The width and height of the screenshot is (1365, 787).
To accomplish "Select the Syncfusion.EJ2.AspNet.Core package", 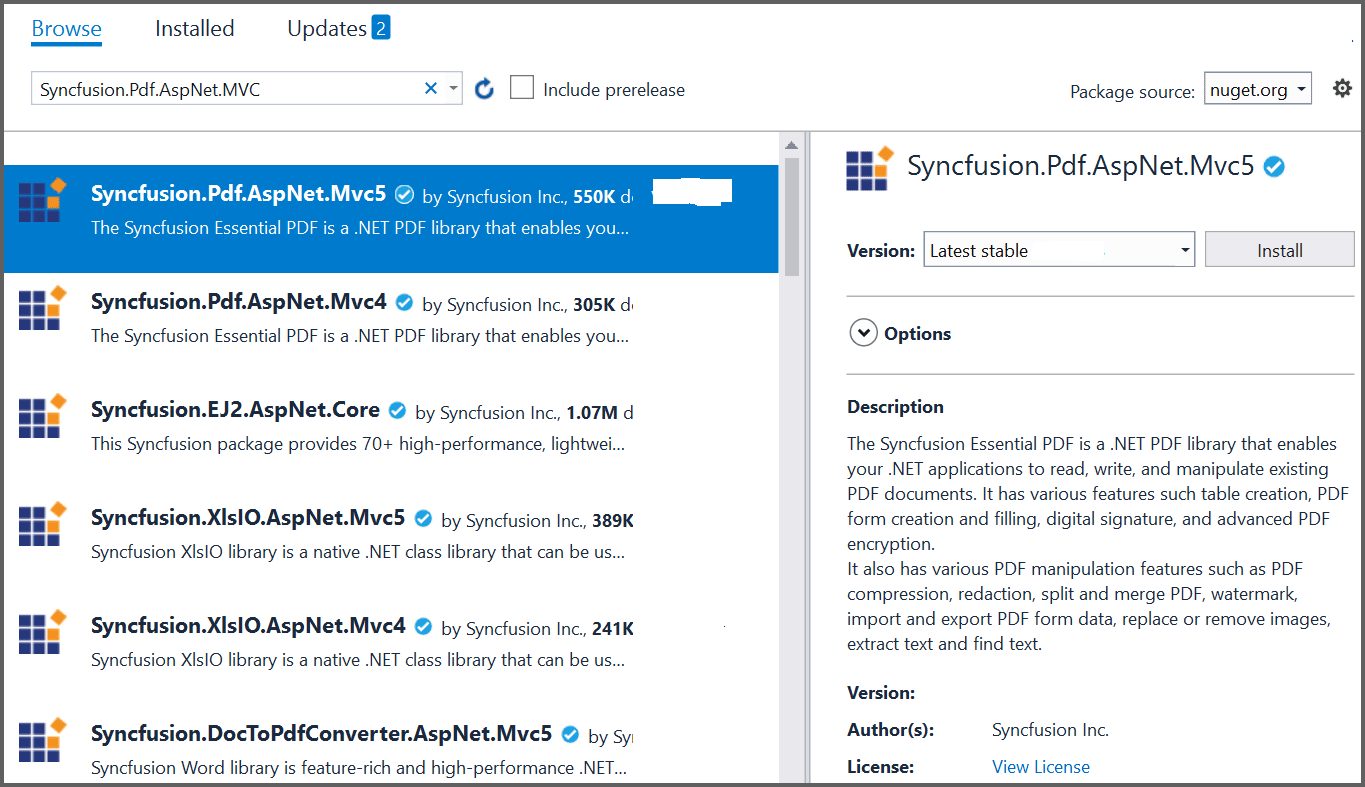I will click(391, 435).
